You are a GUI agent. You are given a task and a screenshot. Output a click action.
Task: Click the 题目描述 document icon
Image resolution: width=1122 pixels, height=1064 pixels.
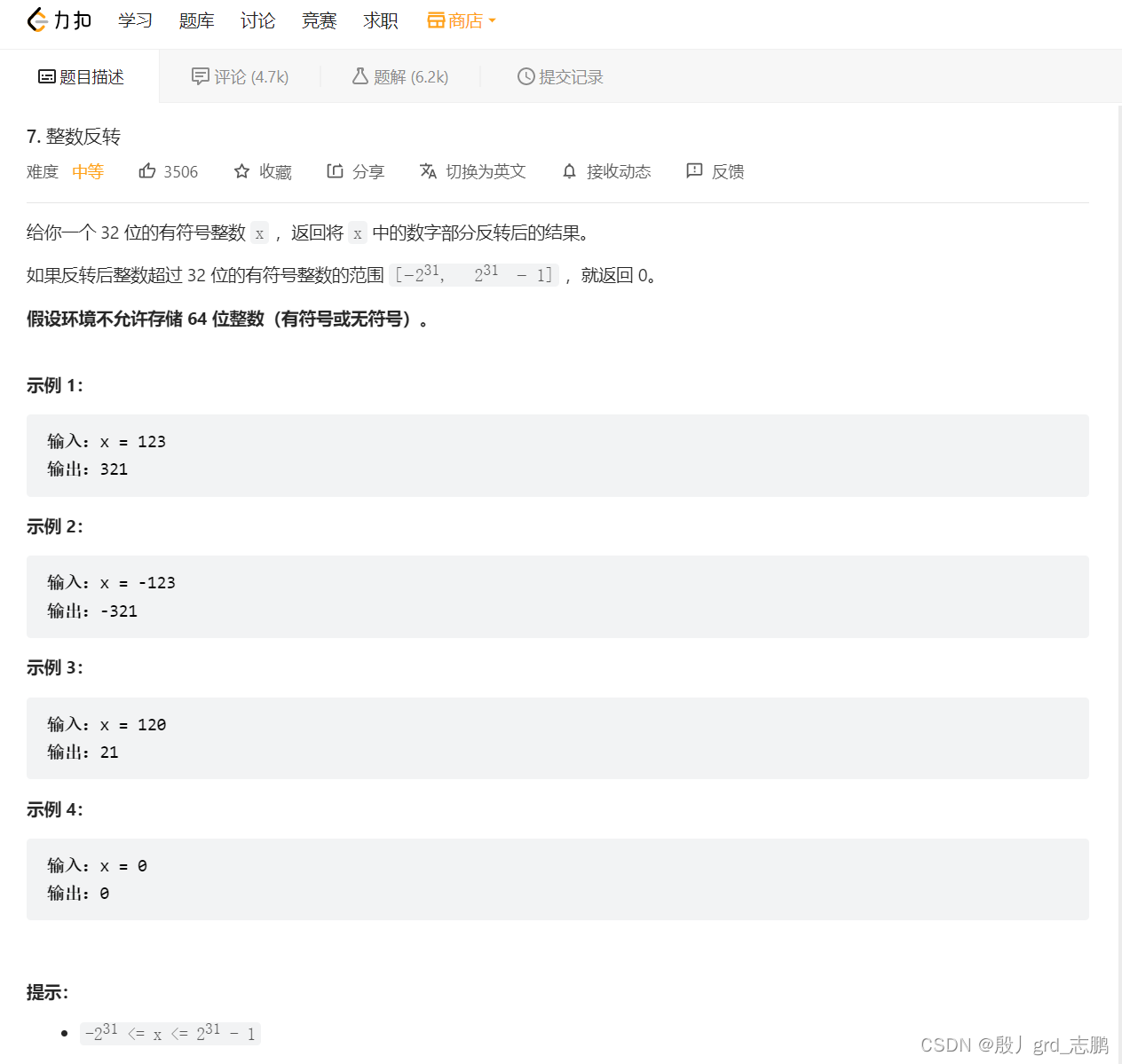(46, 76)
